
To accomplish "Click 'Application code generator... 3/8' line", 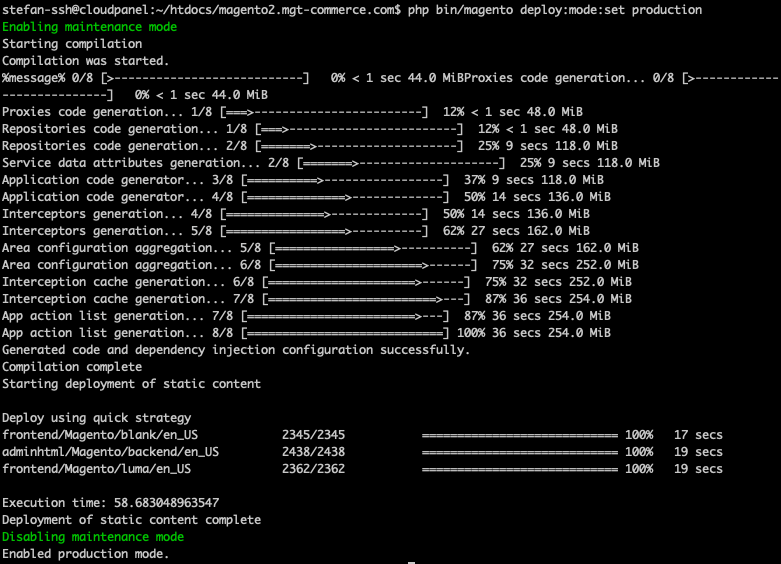I will 303,180.
